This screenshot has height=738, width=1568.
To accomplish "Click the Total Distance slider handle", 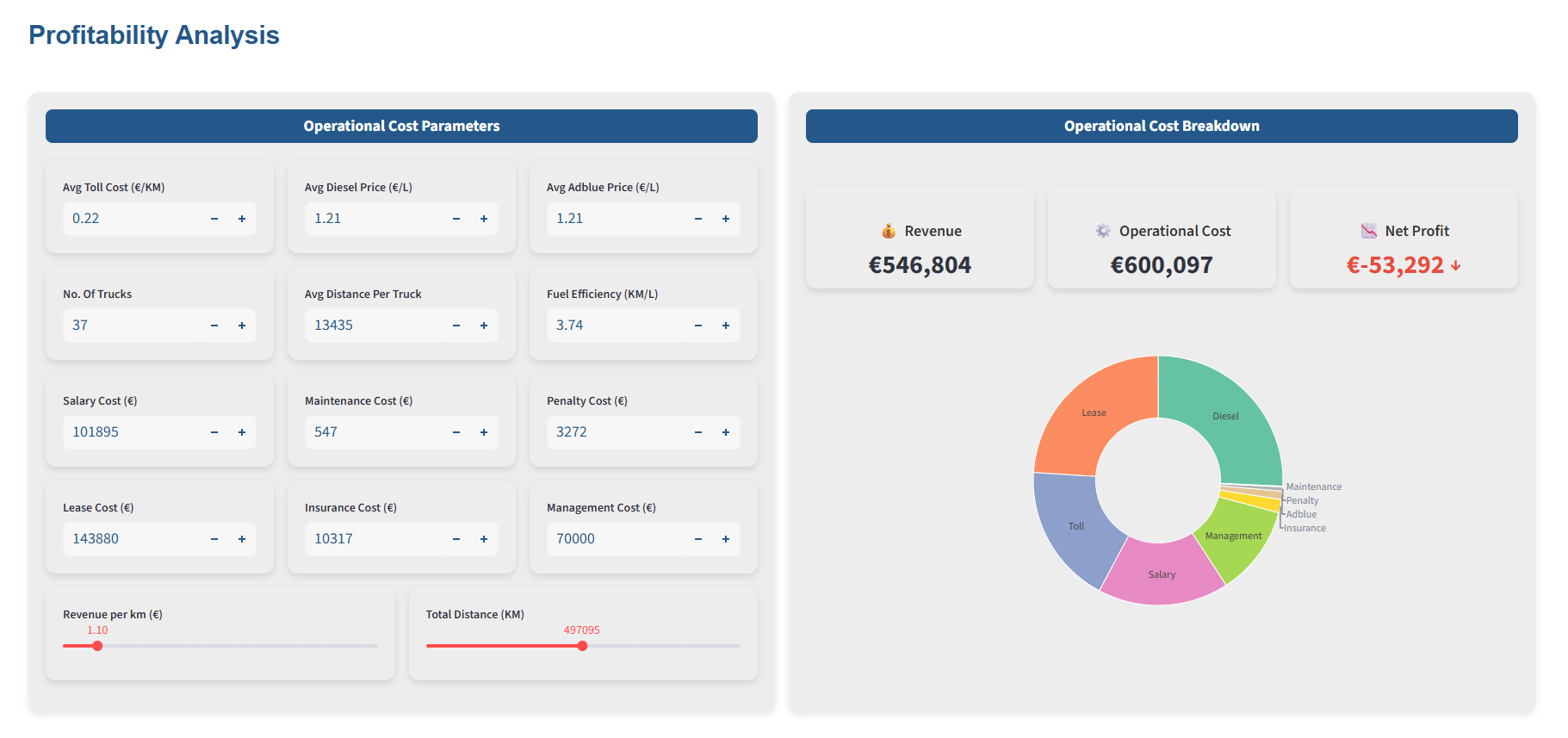I will 583,646.
